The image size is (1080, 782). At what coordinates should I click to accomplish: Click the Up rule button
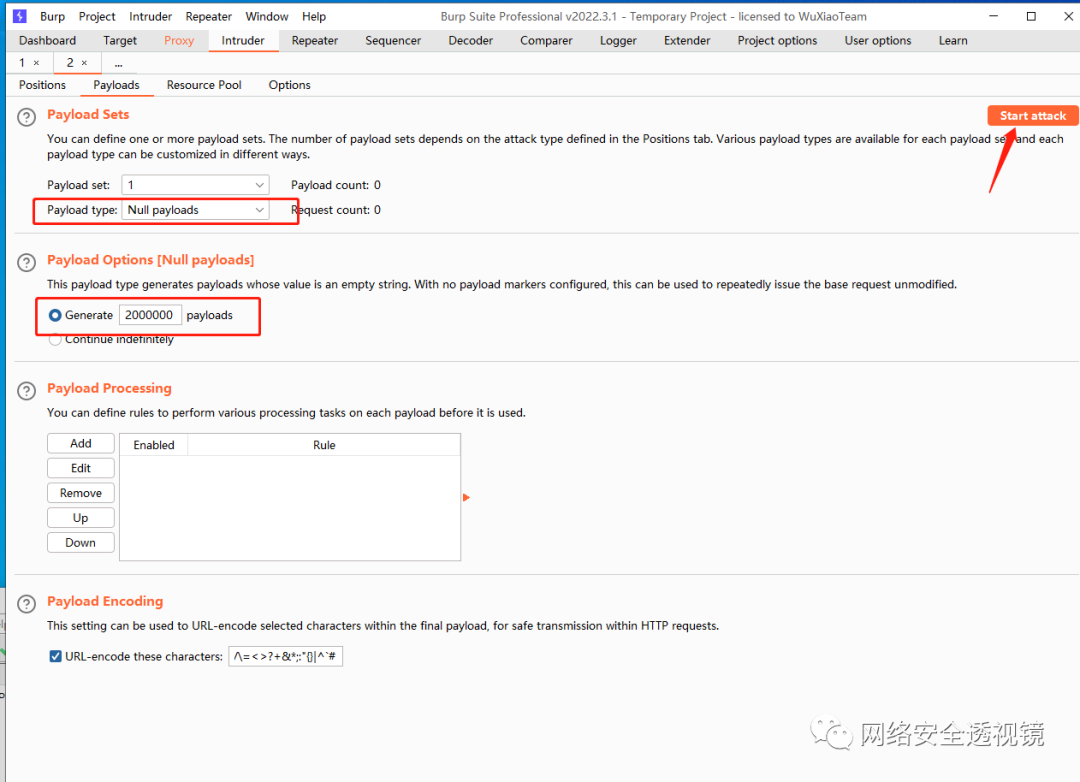(81, 518)
